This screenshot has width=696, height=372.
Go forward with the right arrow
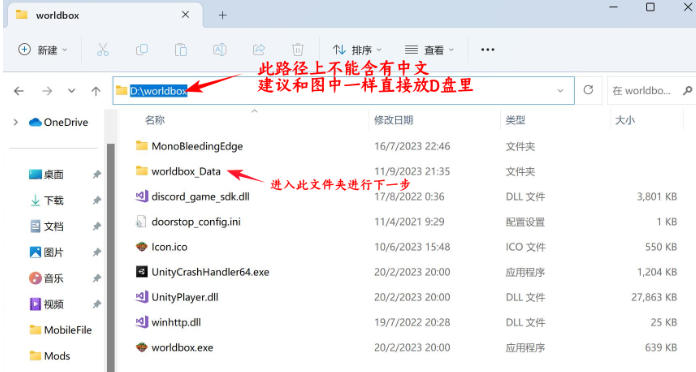click(47, 91)
